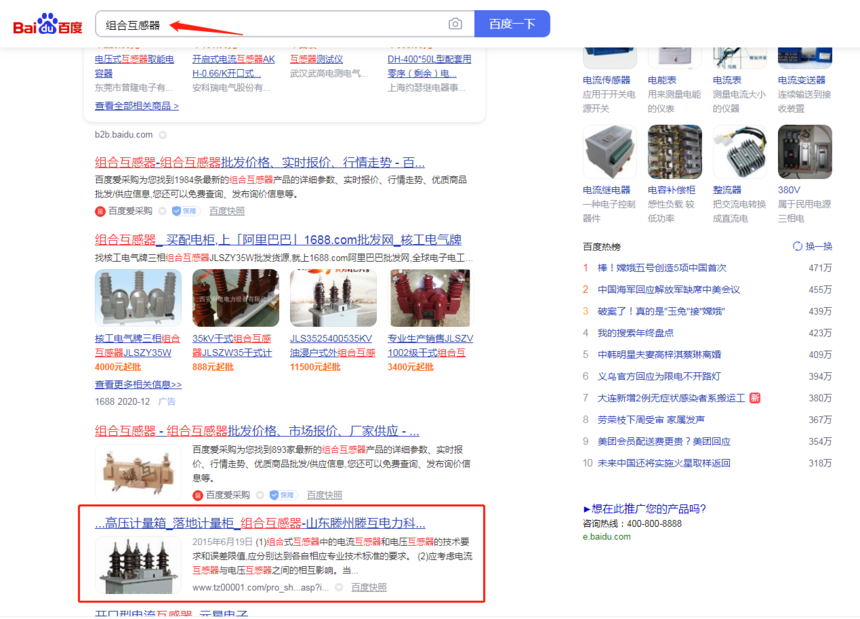The image size is (860, 619).
Task: Open www.tz00001.com source URL
Action: pos(261,587)
